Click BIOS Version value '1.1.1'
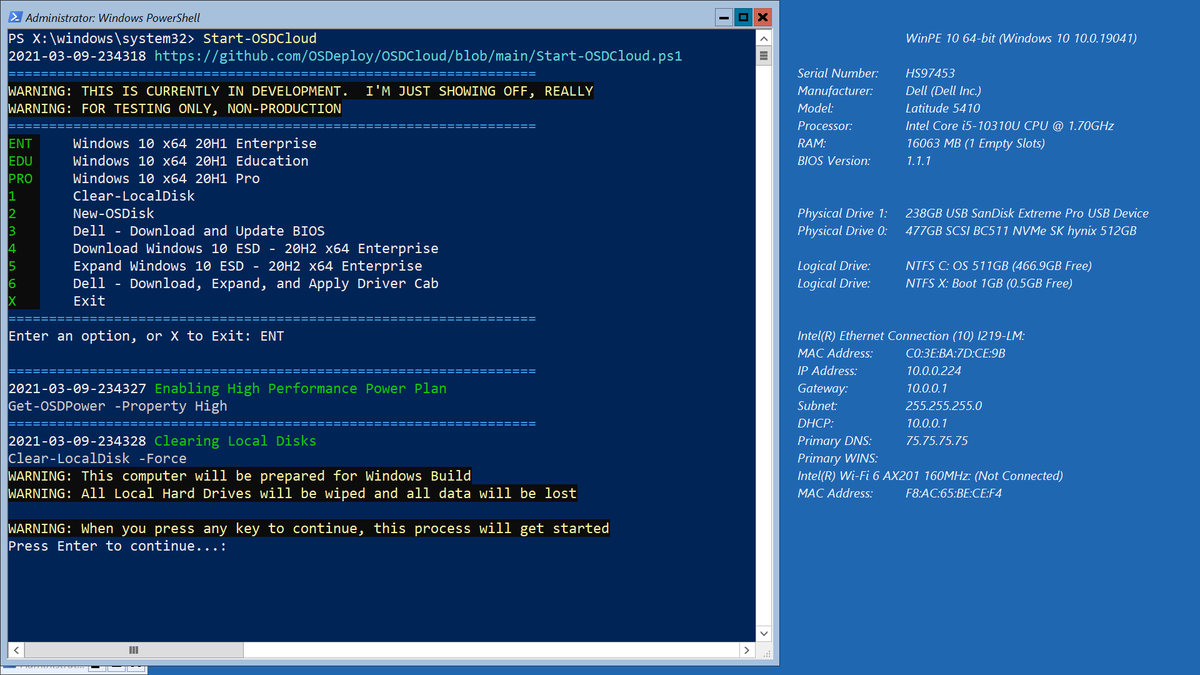The width and height of the screenshot is (1200, 675). coord(920,161)
